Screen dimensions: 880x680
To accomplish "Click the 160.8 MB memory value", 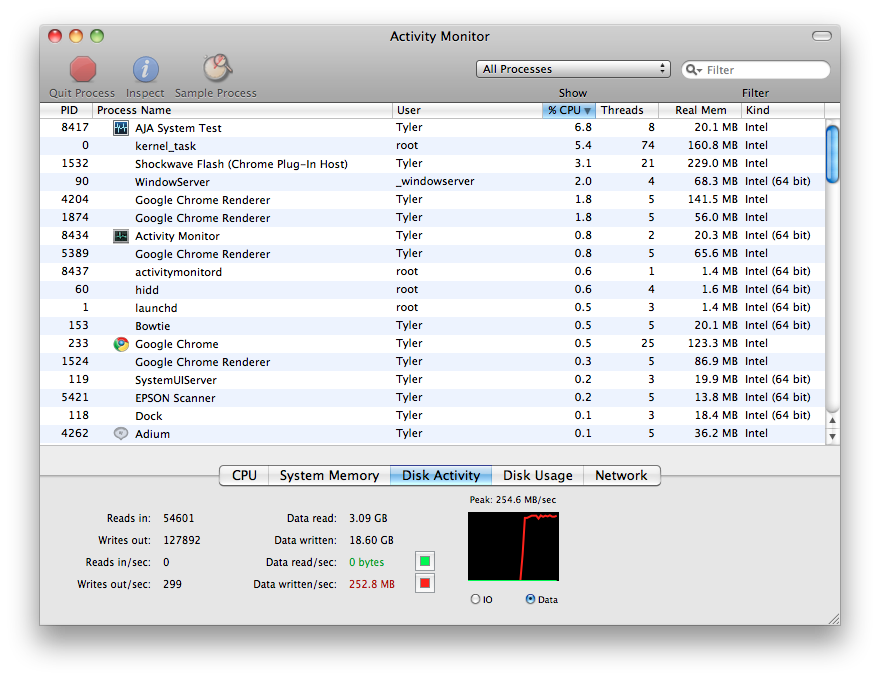I will coord(712,145).
